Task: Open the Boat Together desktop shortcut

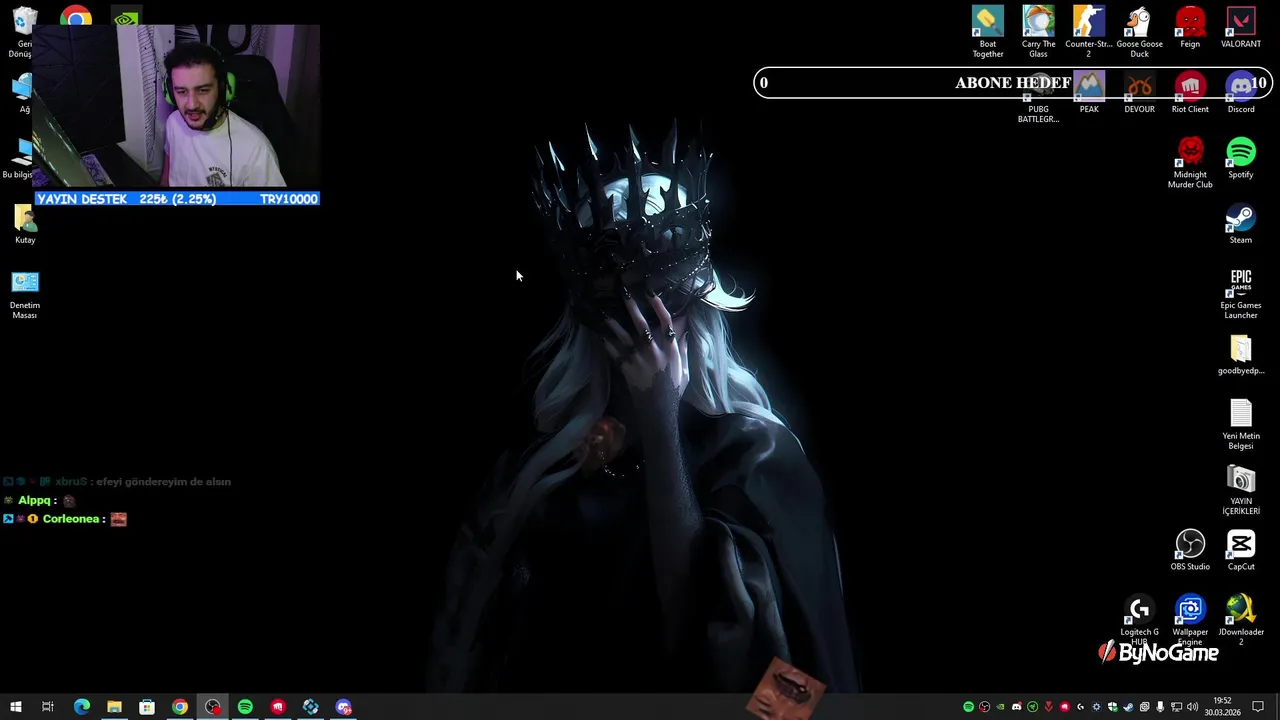Action: coord(988,32)
